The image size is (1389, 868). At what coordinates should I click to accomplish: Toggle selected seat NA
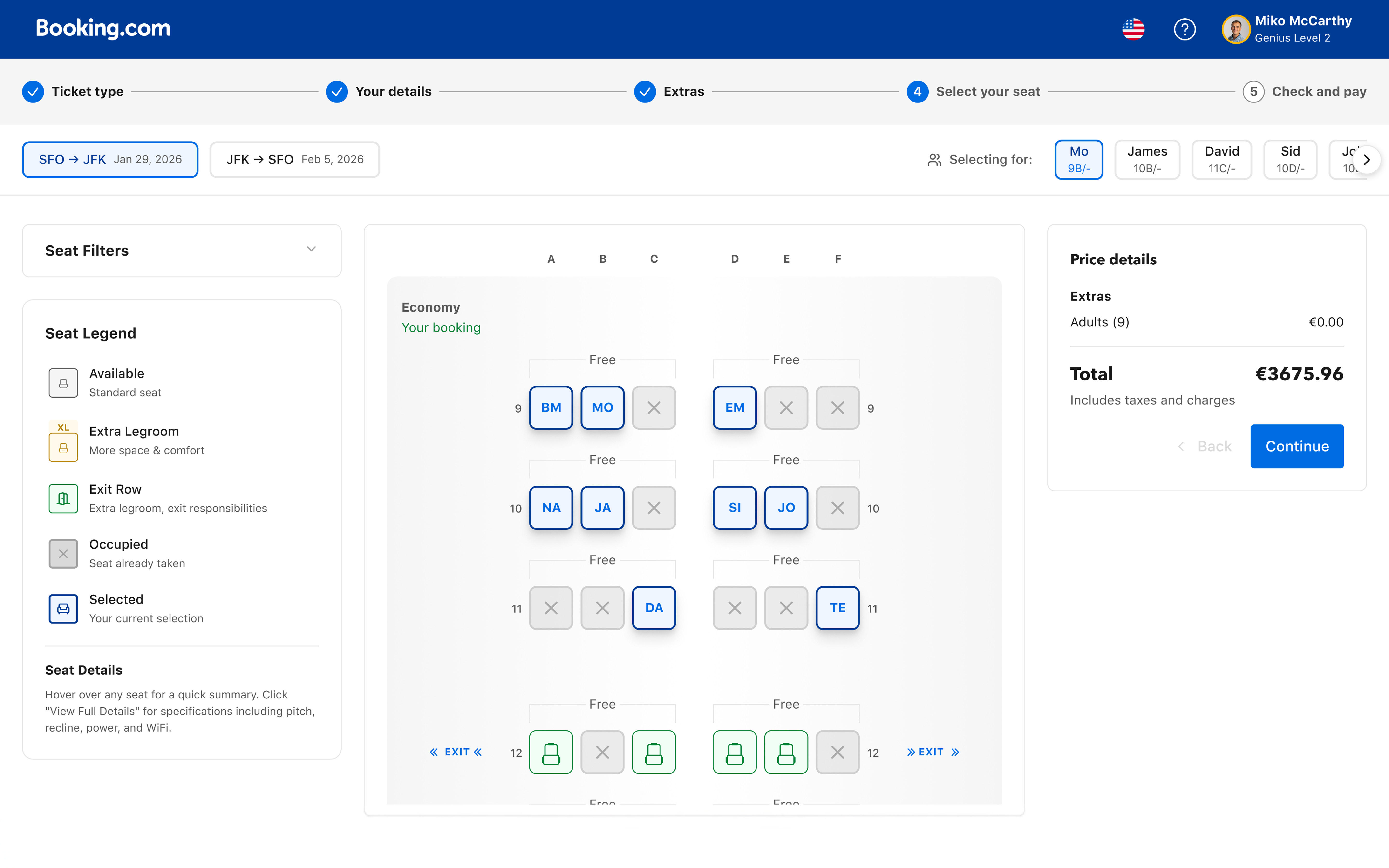(551, 508)
